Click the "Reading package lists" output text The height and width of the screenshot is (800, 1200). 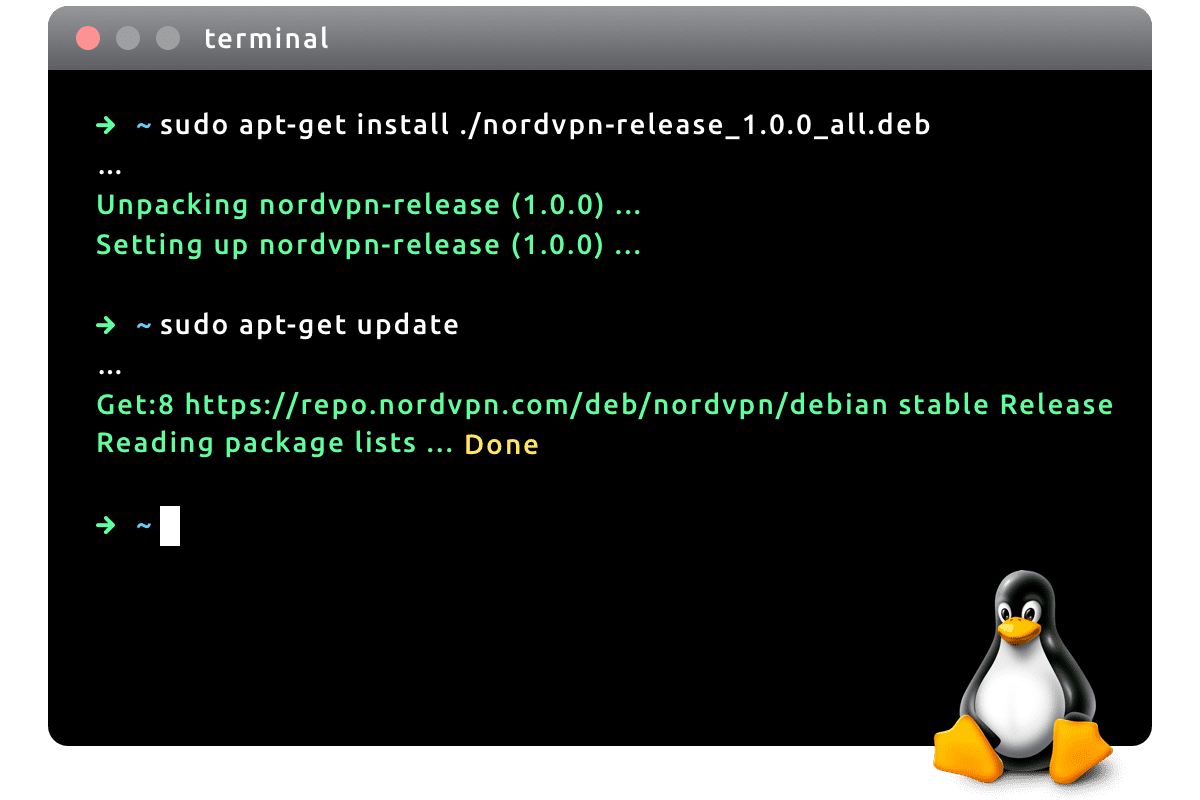256,444
